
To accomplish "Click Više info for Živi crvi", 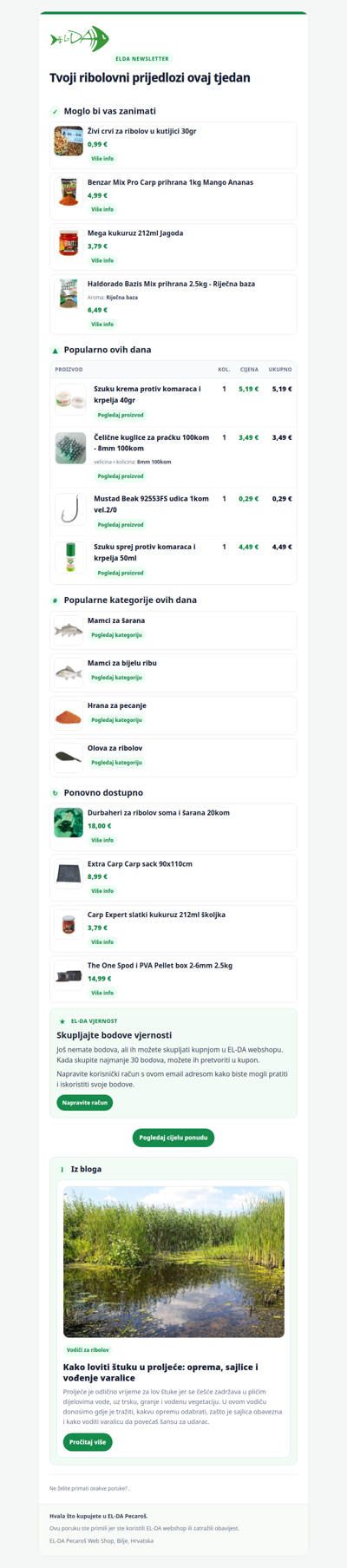I will tap(102, 159).
